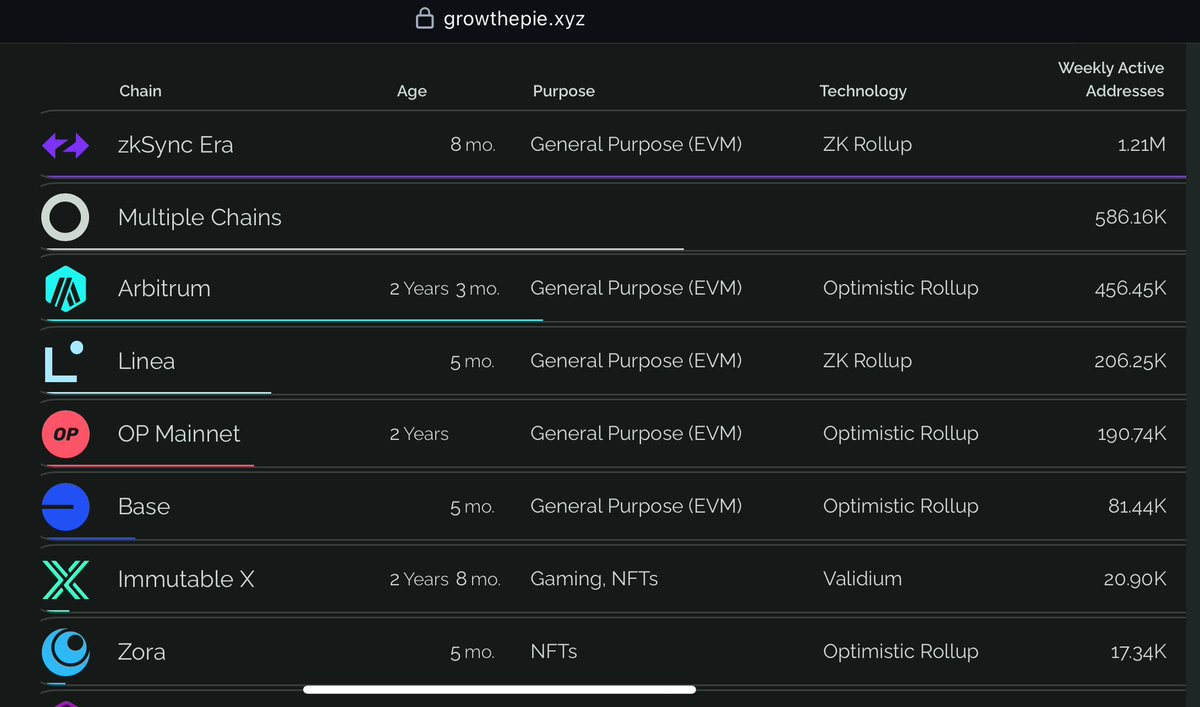
Task: Click zkSync Era's 8 mo. age
Action: pyautogui.click(x=472, y=145)
